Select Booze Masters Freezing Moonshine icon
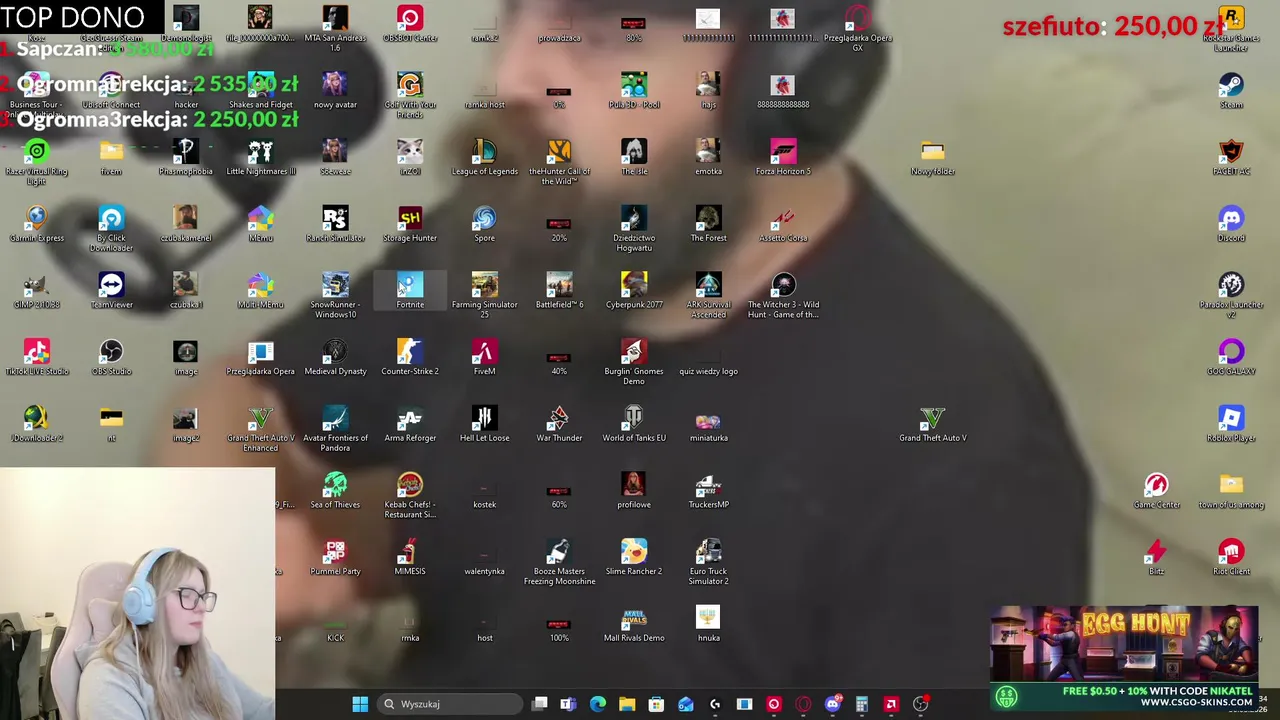 (559, 561)
